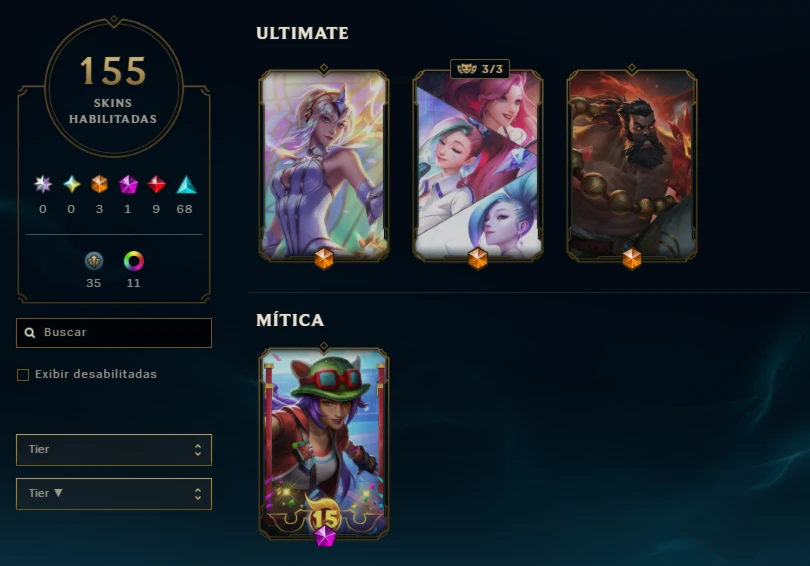The image size is (810, 566).
Task: Open the Mítica Teemo-hat skin card
Action: click(324, 443)
